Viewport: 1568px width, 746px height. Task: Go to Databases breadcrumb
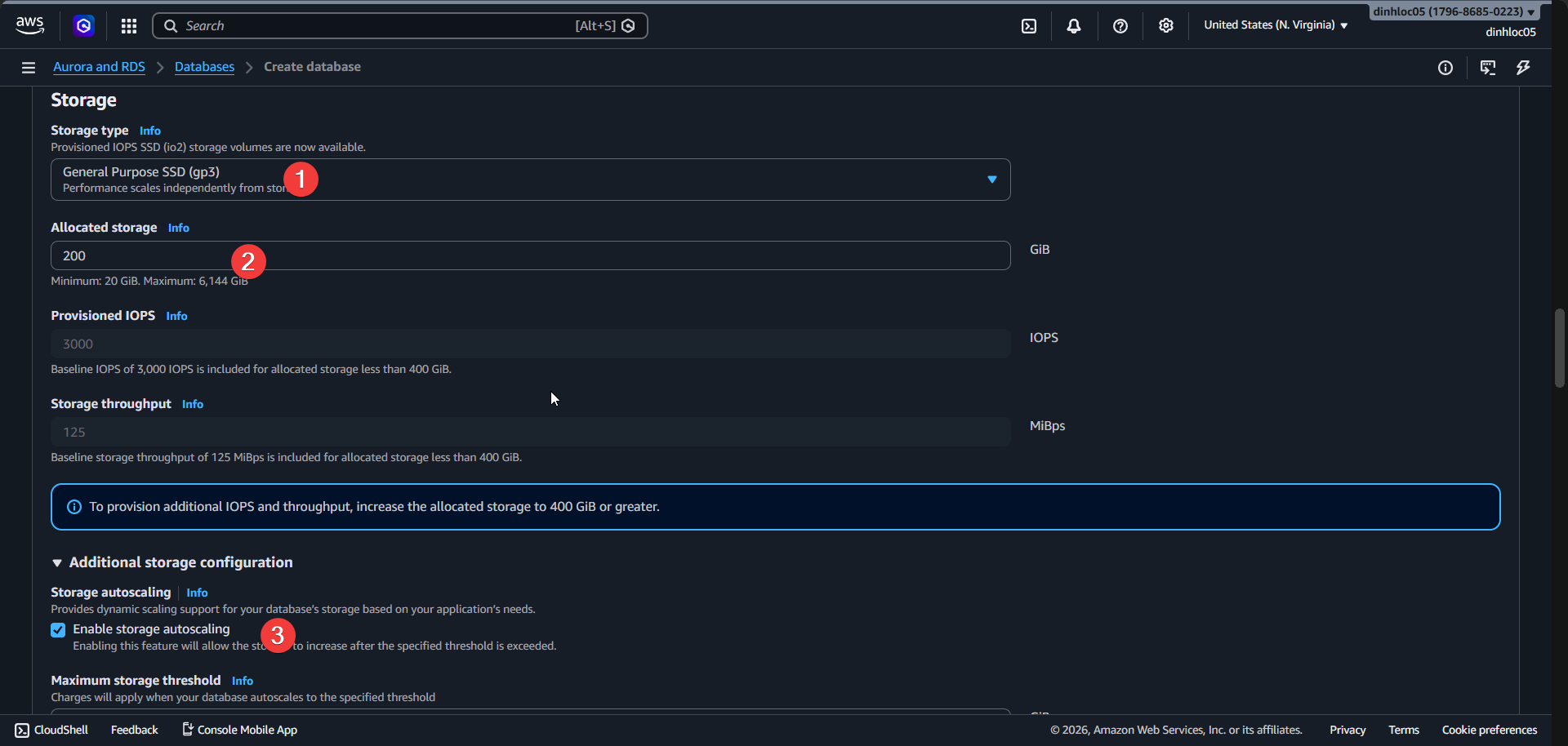(204, 67)
